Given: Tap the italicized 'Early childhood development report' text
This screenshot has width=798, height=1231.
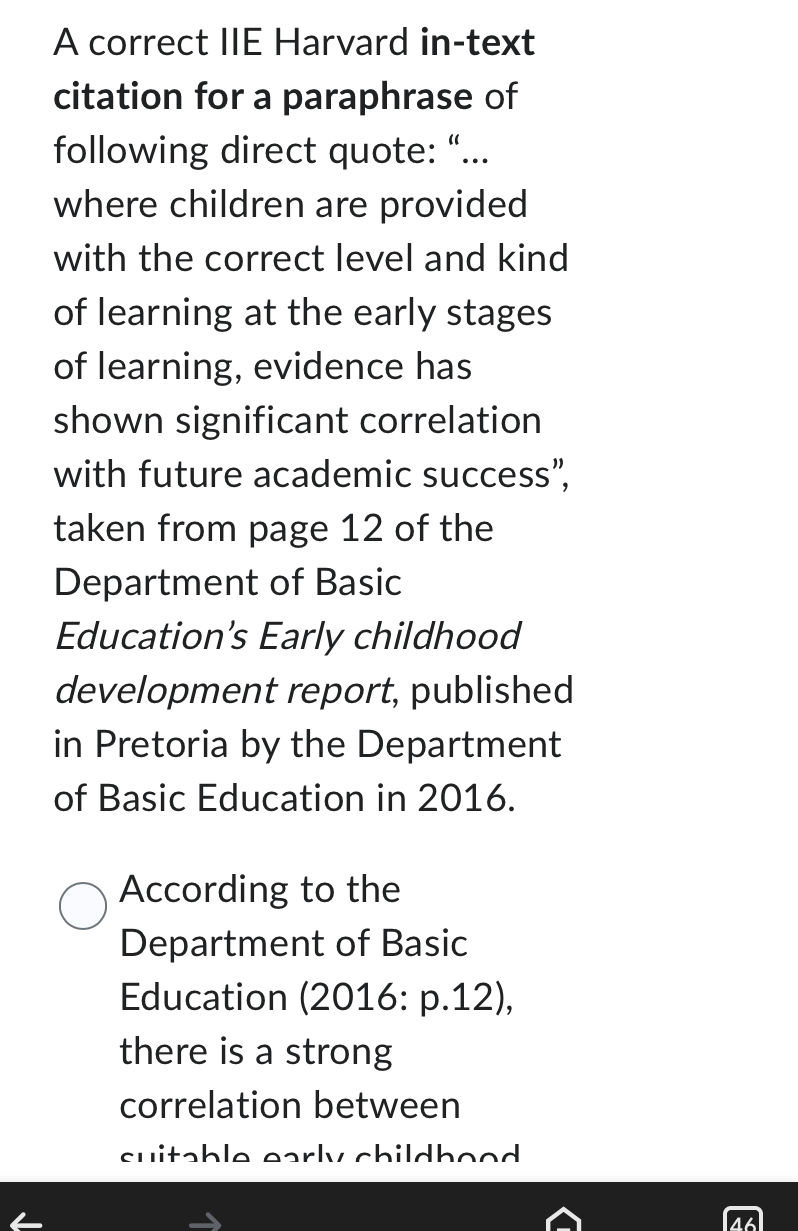Looking at the screenshot, I should coord(289,663).
